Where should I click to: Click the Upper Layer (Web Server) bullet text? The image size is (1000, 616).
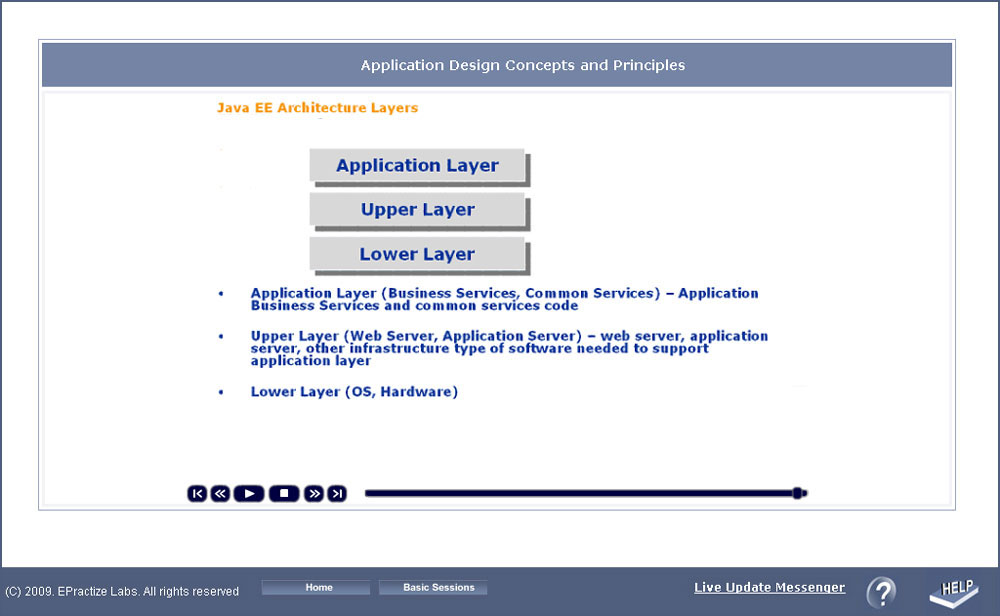coord(509,348)
